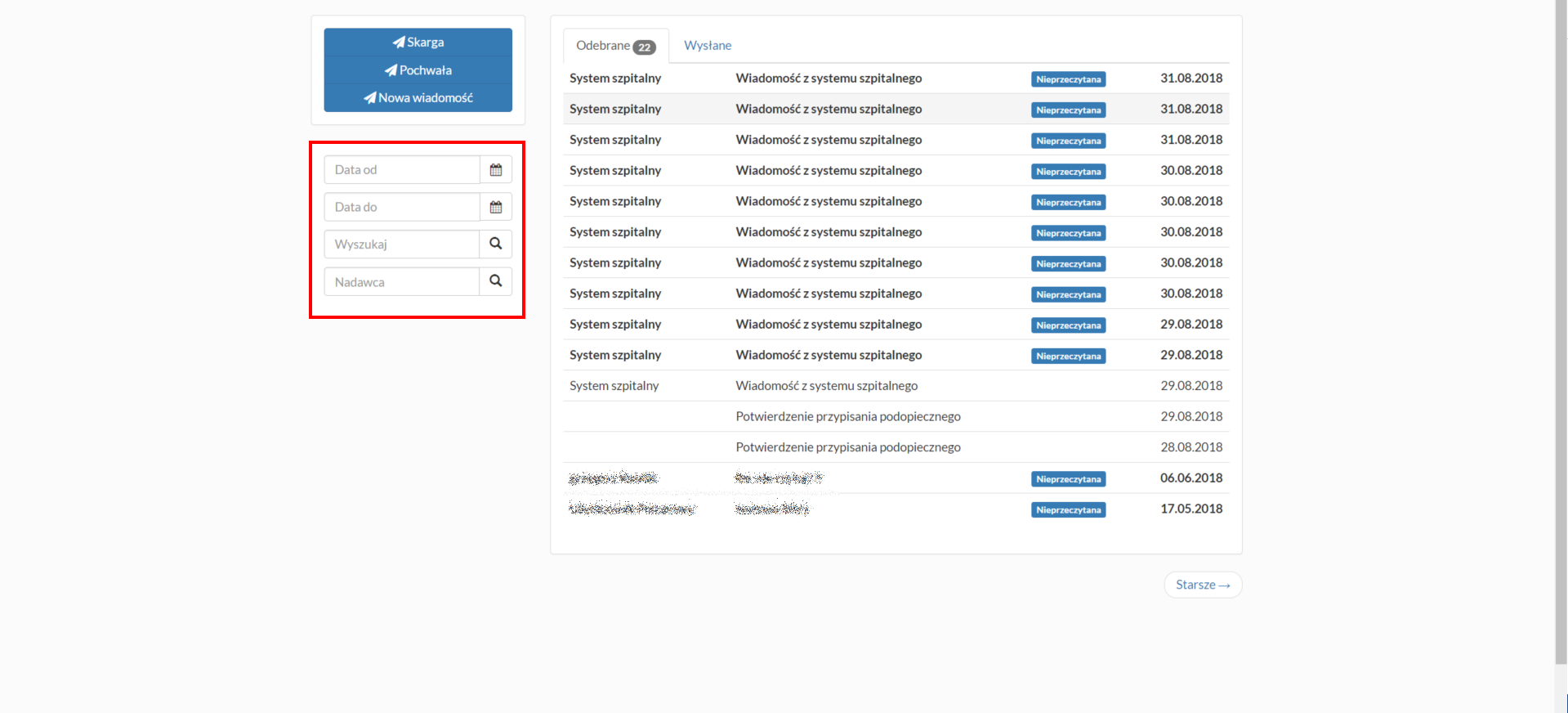The height and width of the screenshot is (713, 1568).
Task: Click the Nieprzeczytana badge on 17.05.2018 message
Action: tap(1068, 510)
